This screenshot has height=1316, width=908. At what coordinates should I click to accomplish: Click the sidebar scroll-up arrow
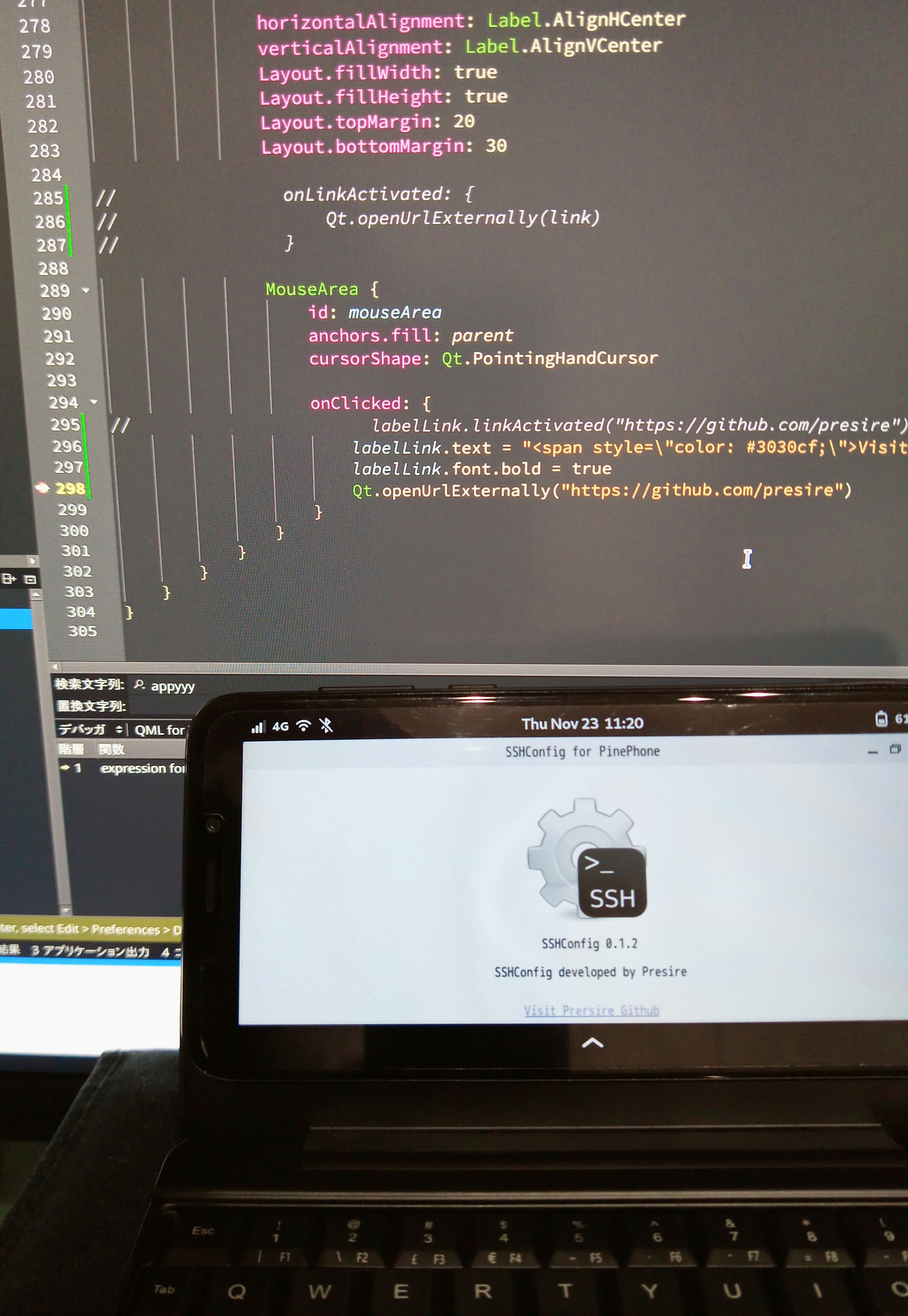(36, 595)
